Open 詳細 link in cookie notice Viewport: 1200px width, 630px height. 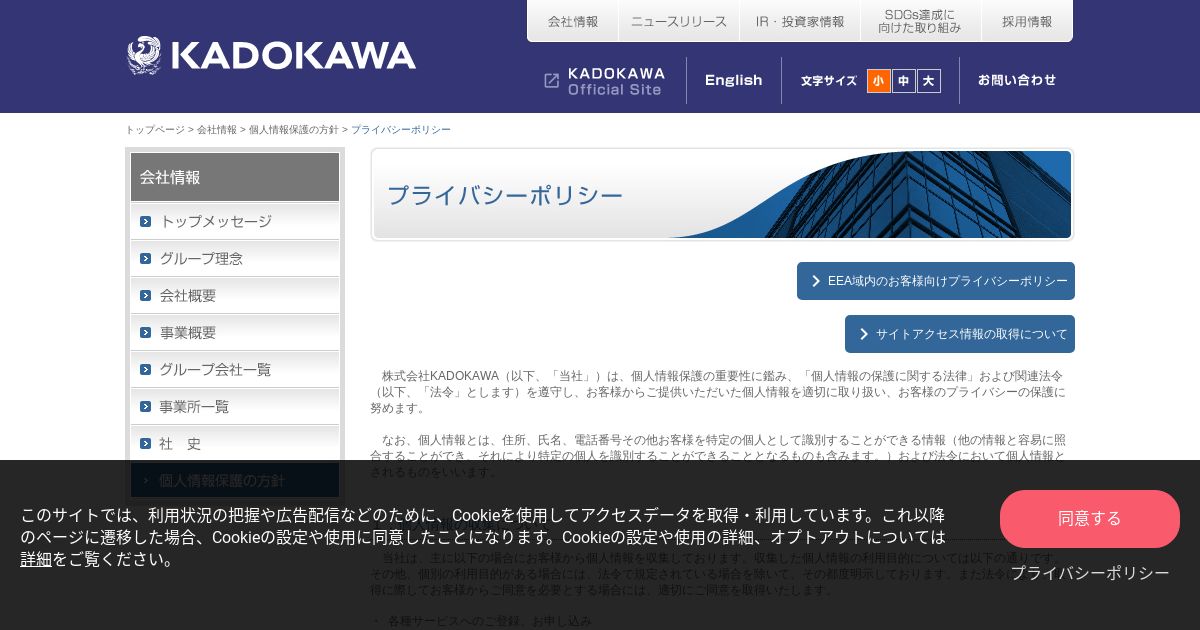coord(36,560)
